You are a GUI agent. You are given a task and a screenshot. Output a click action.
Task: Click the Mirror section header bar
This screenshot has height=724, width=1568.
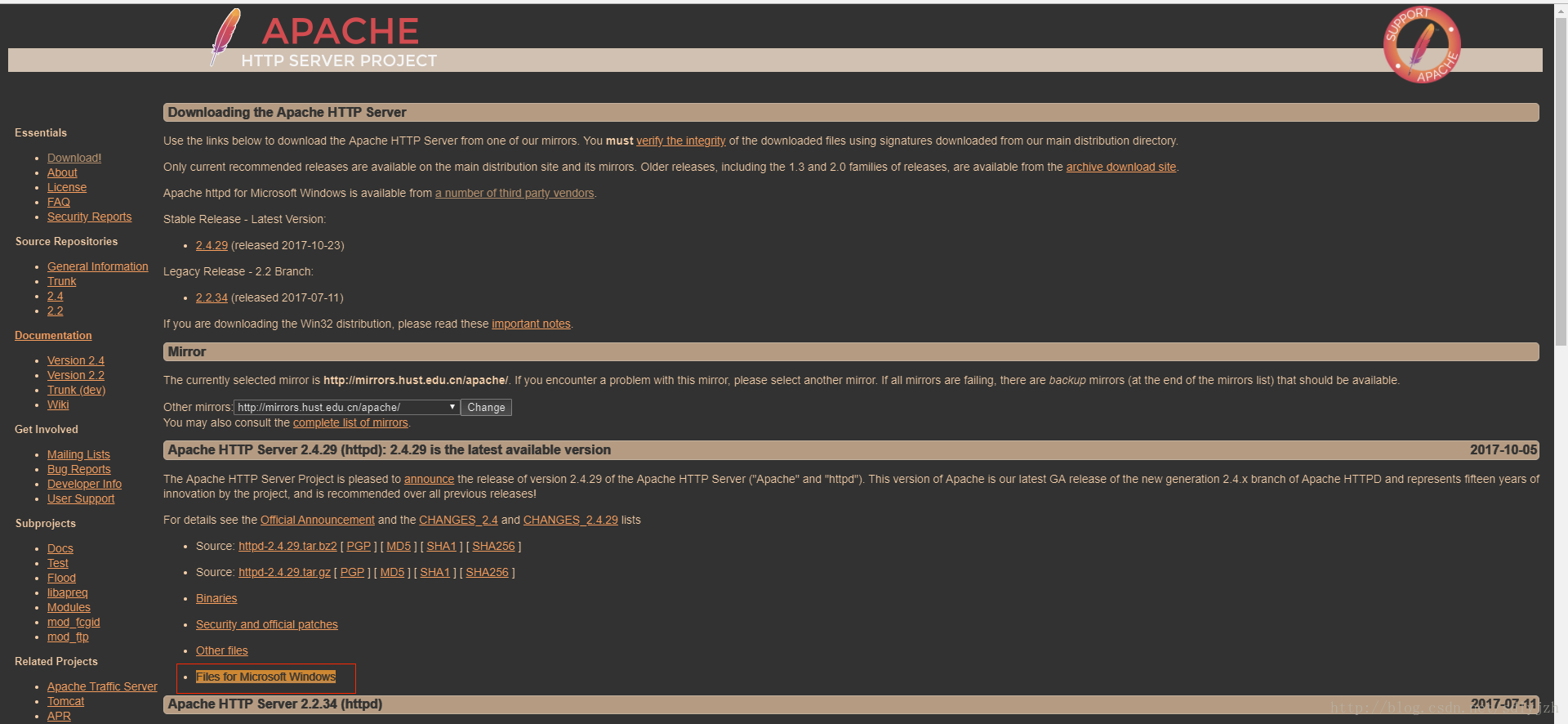coord(851,351)
